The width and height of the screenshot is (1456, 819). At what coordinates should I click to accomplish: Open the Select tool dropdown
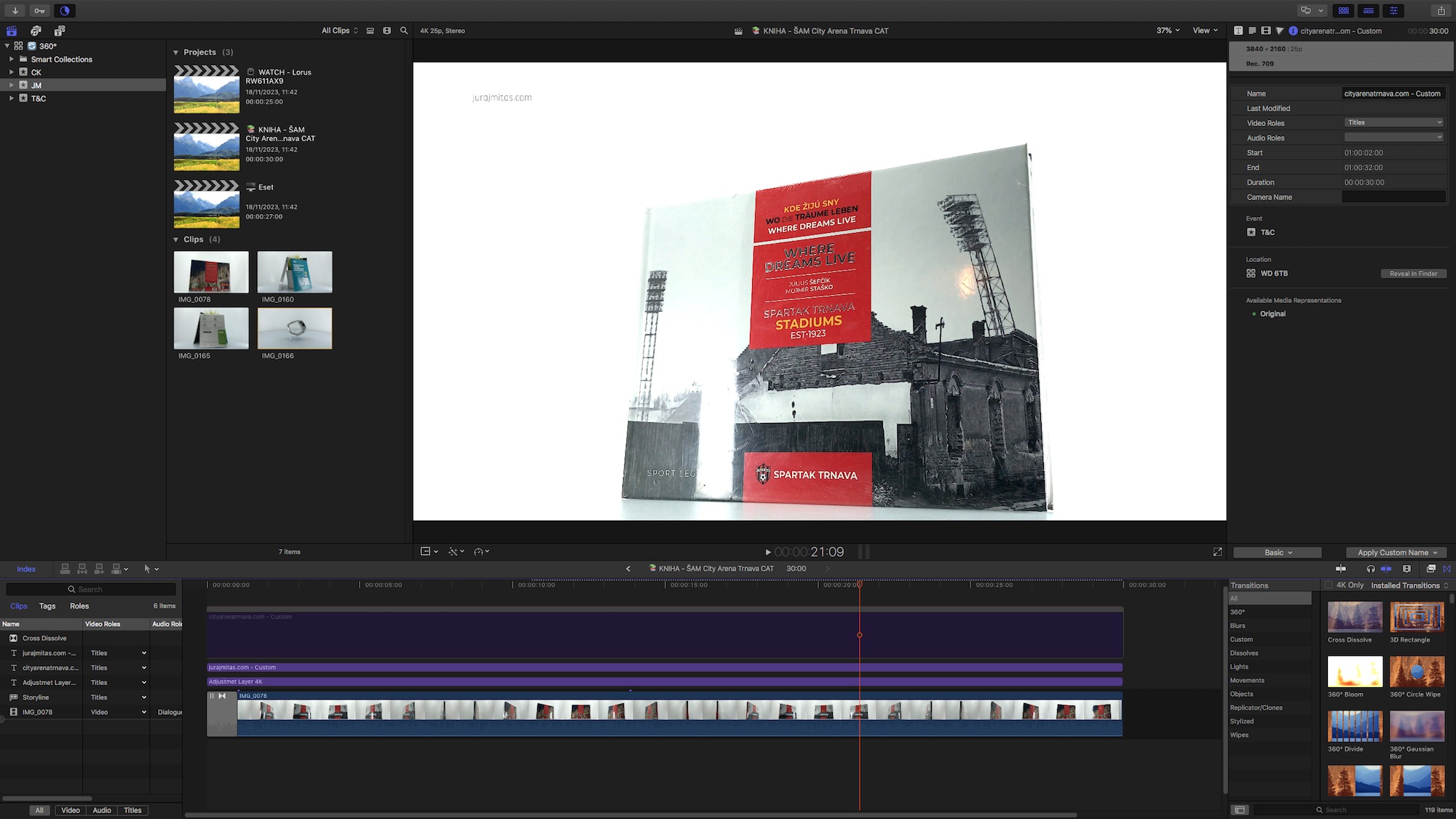click(x=151, y=569)
